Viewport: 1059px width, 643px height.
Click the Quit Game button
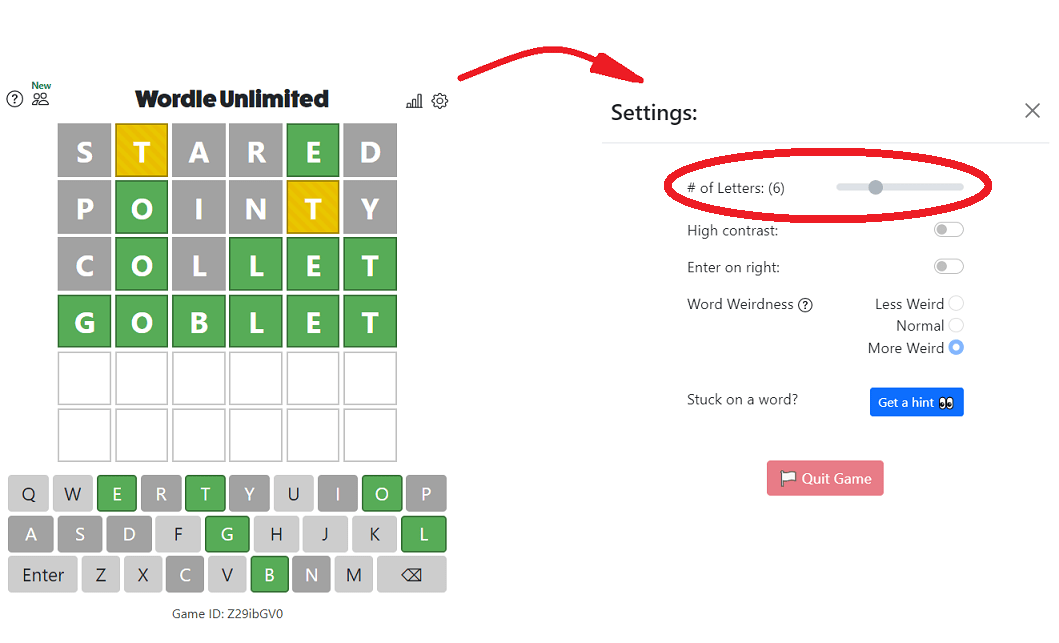pos(825,478)
